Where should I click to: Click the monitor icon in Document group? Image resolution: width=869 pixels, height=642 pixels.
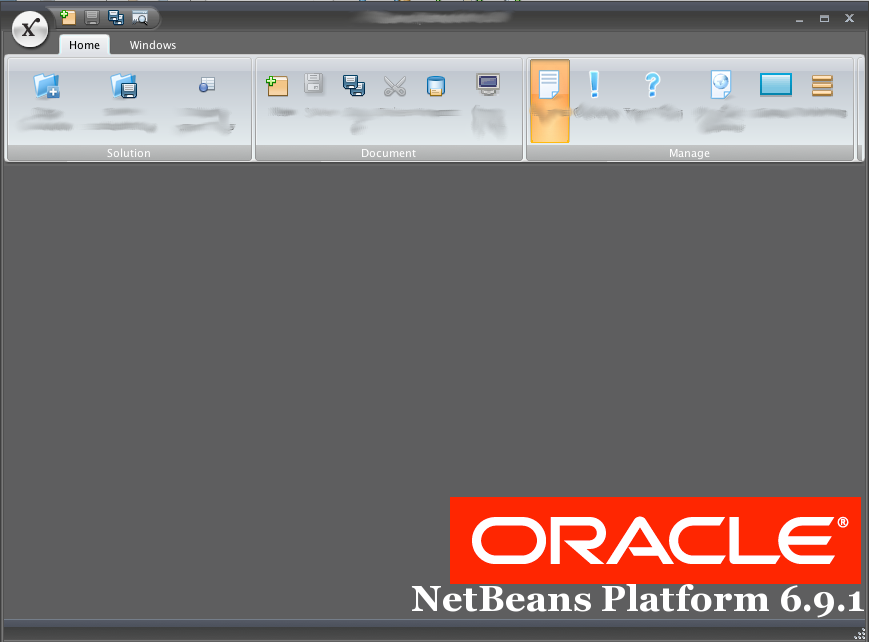(487, 85)
